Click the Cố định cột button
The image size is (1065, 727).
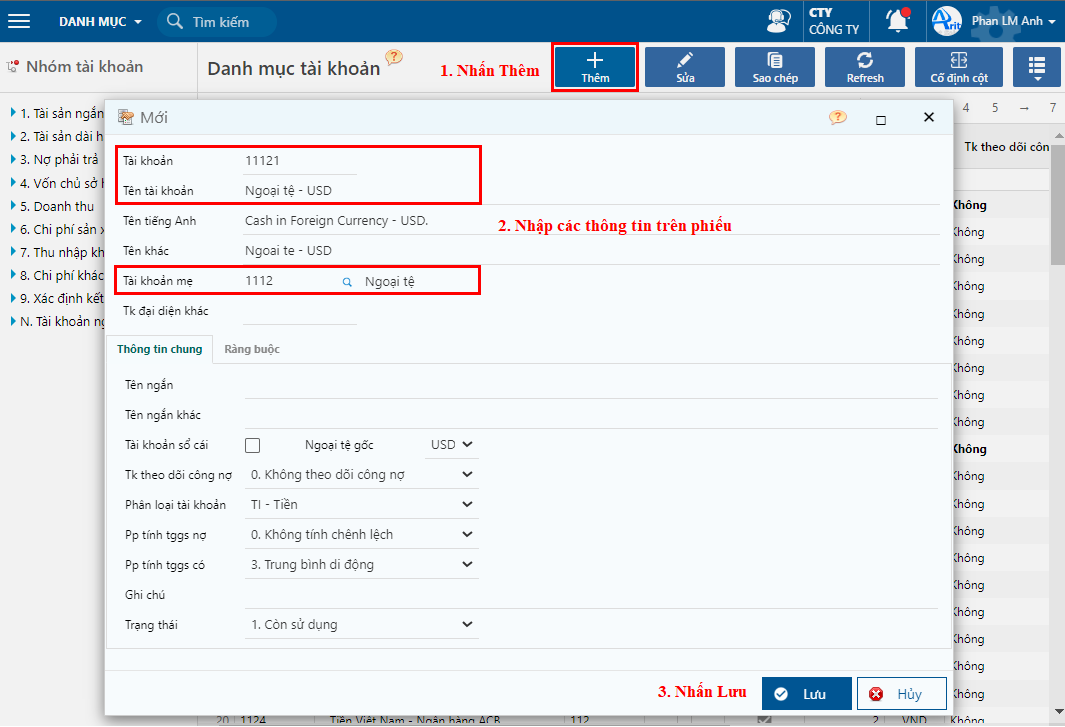click(959, 67)
